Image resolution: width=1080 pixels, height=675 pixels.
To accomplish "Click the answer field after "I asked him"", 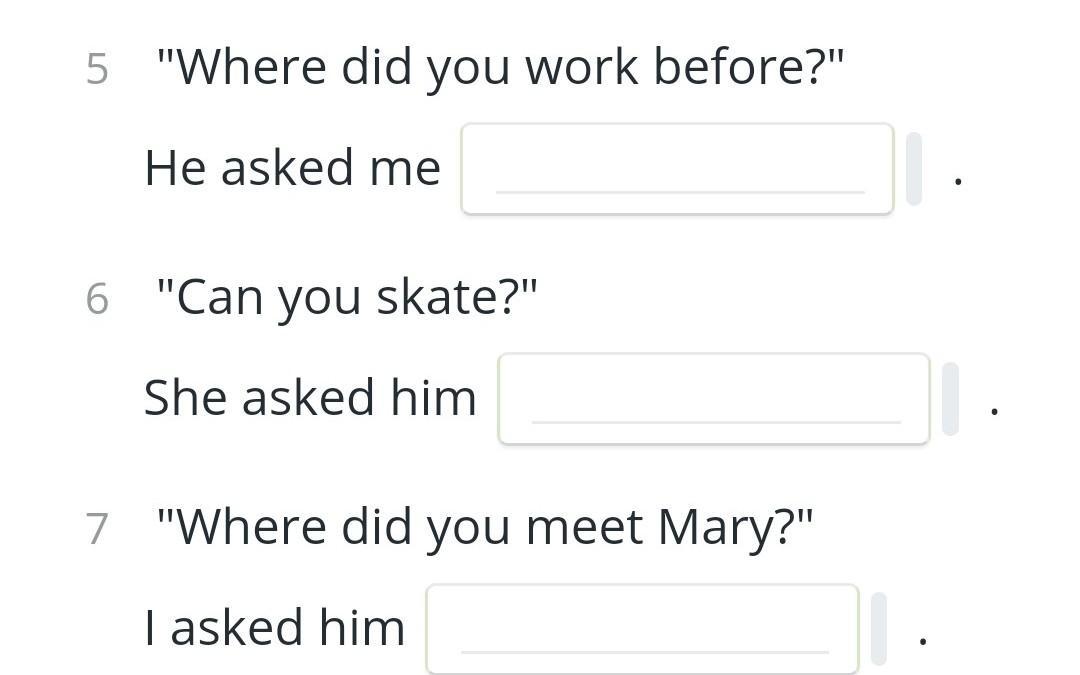I will click(642, 629).
